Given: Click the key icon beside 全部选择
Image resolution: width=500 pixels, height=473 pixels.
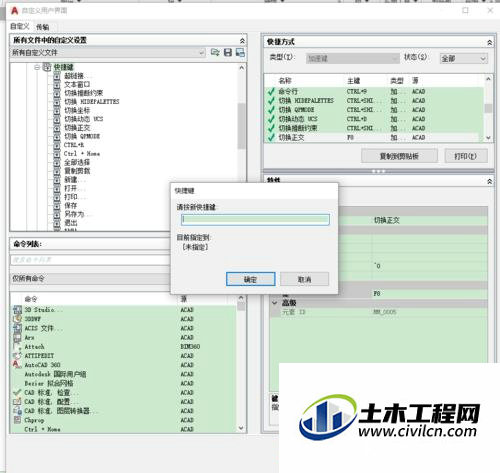Looking at the screenshot, I should click(x=57, y=162).
